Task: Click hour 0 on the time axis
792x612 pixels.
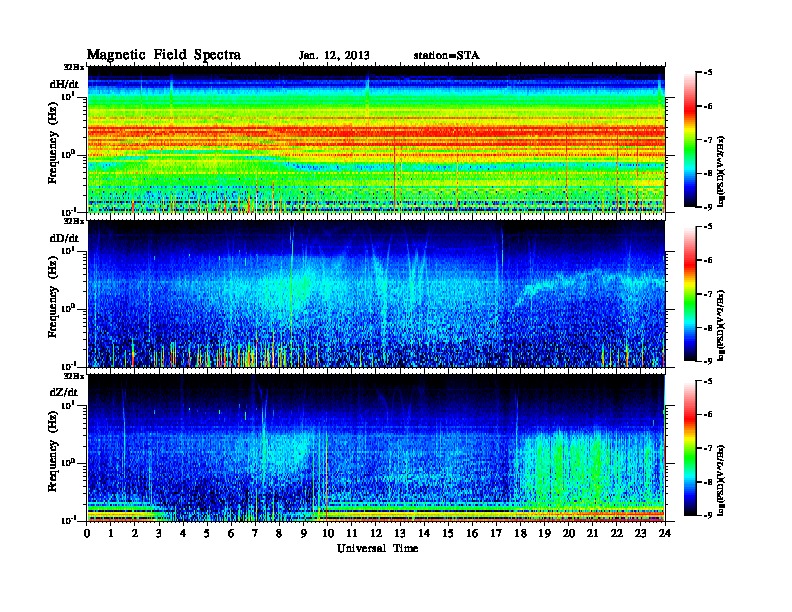Action: (87, 533)
